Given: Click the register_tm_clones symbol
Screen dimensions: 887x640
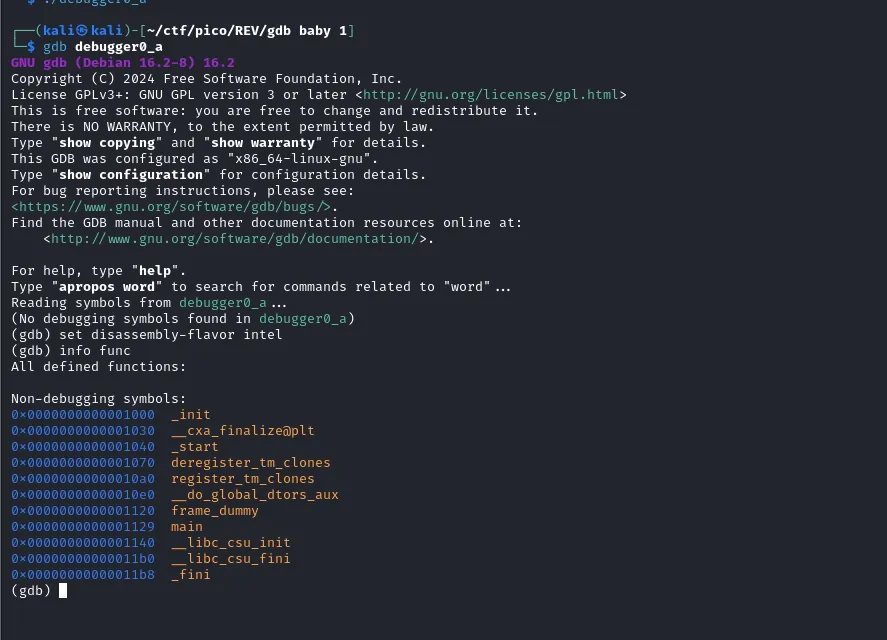Looking at the screenshot, I should (x=243, y=479).
